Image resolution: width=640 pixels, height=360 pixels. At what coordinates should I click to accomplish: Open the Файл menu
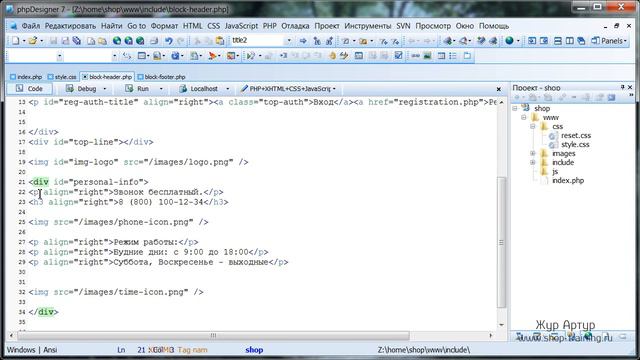(x=31, y=26)
